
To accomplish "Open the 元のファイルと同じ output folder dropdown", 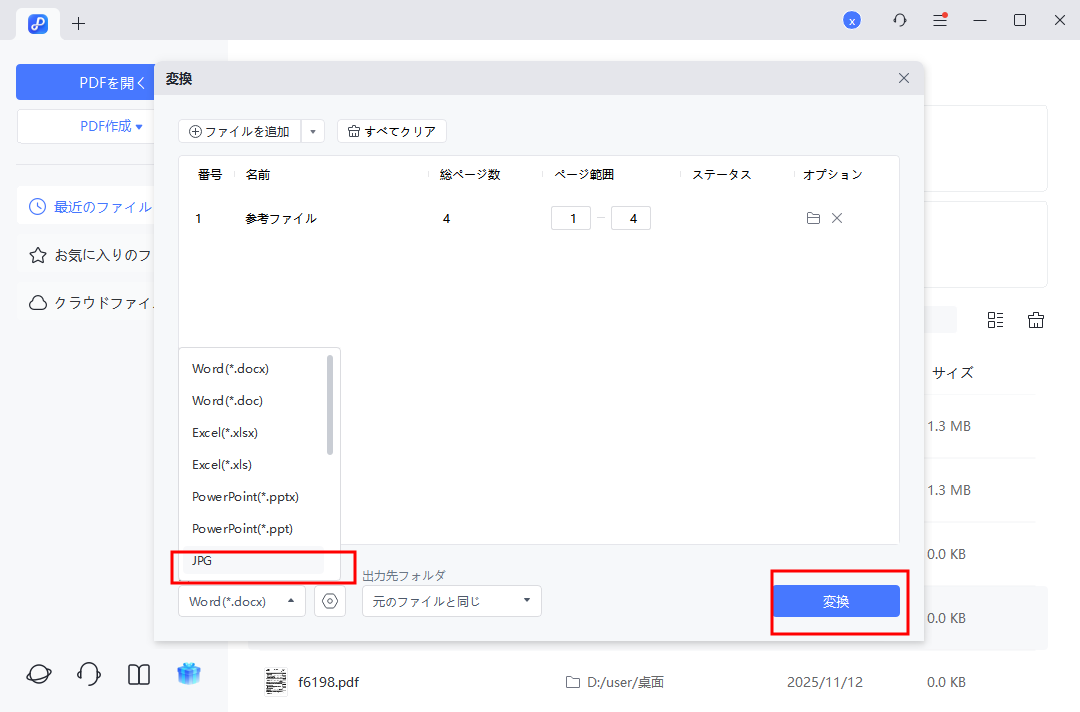I will click(x=451, y=601).
